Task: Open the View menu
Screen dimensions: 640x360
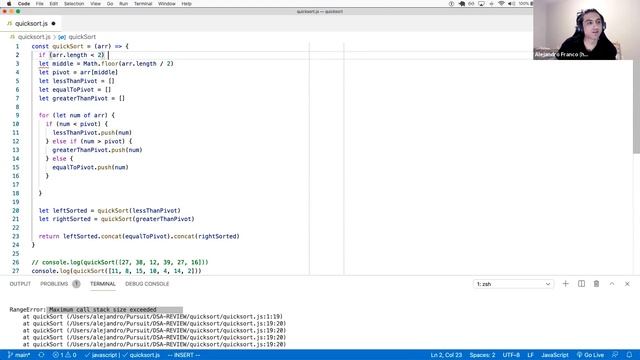Action: [x=96, y=4]
